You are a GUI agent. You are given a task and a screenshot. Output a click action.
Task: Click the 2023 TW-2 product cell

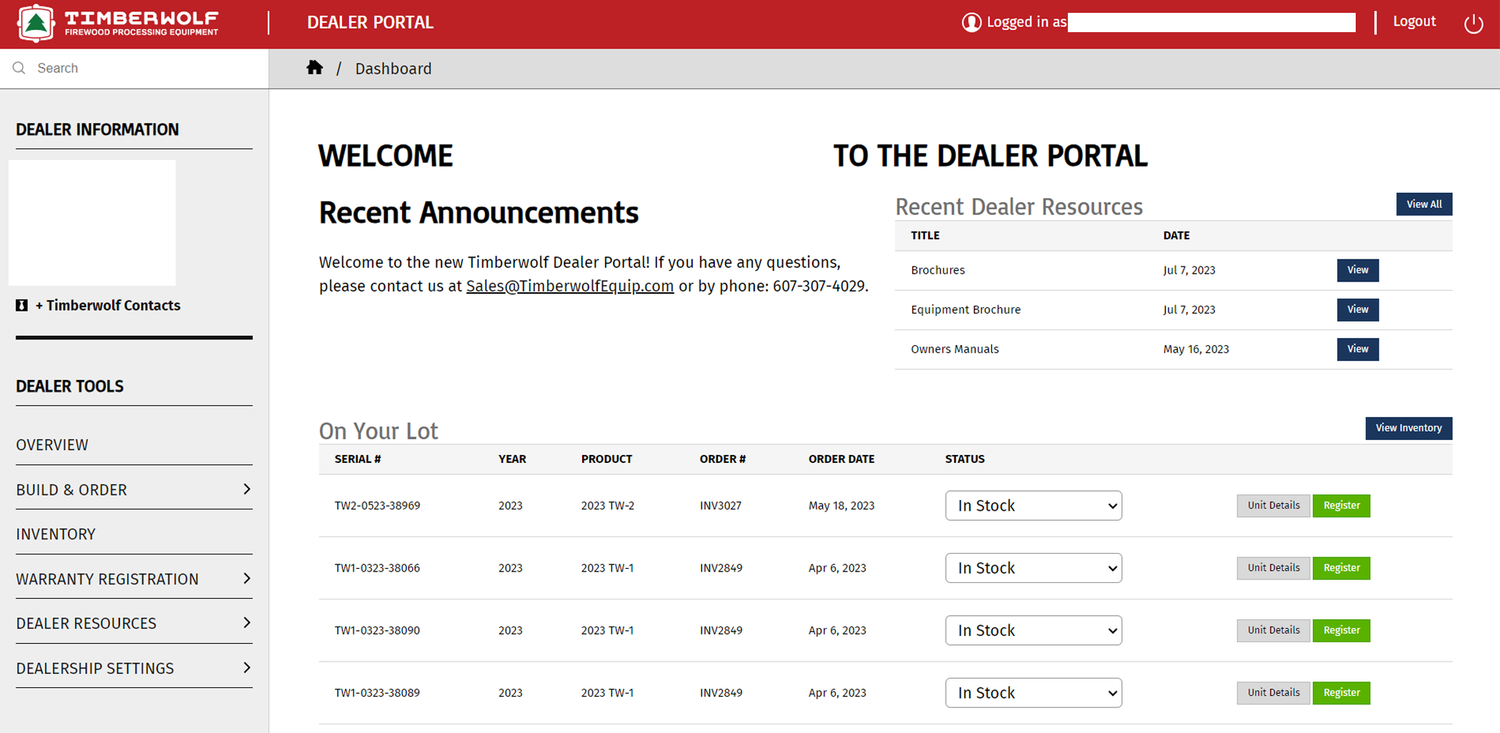(607, 506)
